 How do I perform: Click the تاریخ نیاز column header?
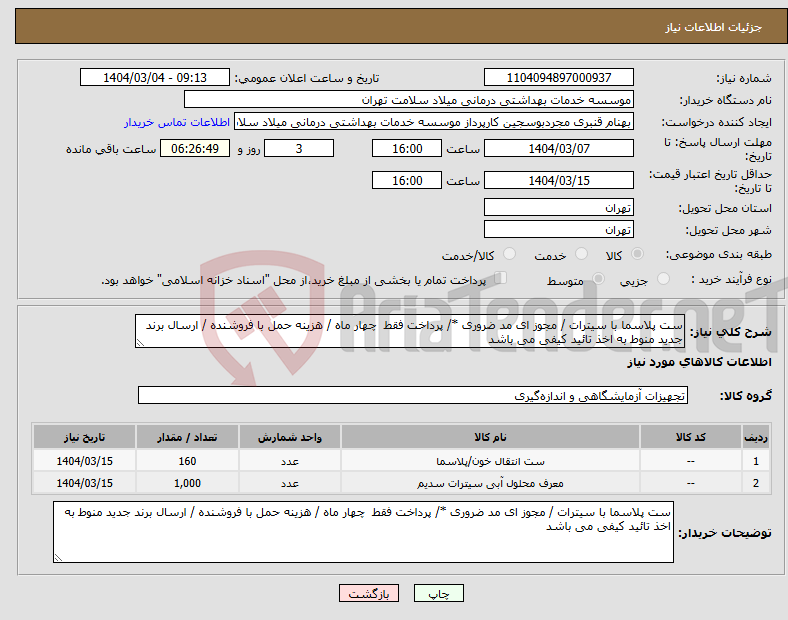click(84, 437)
